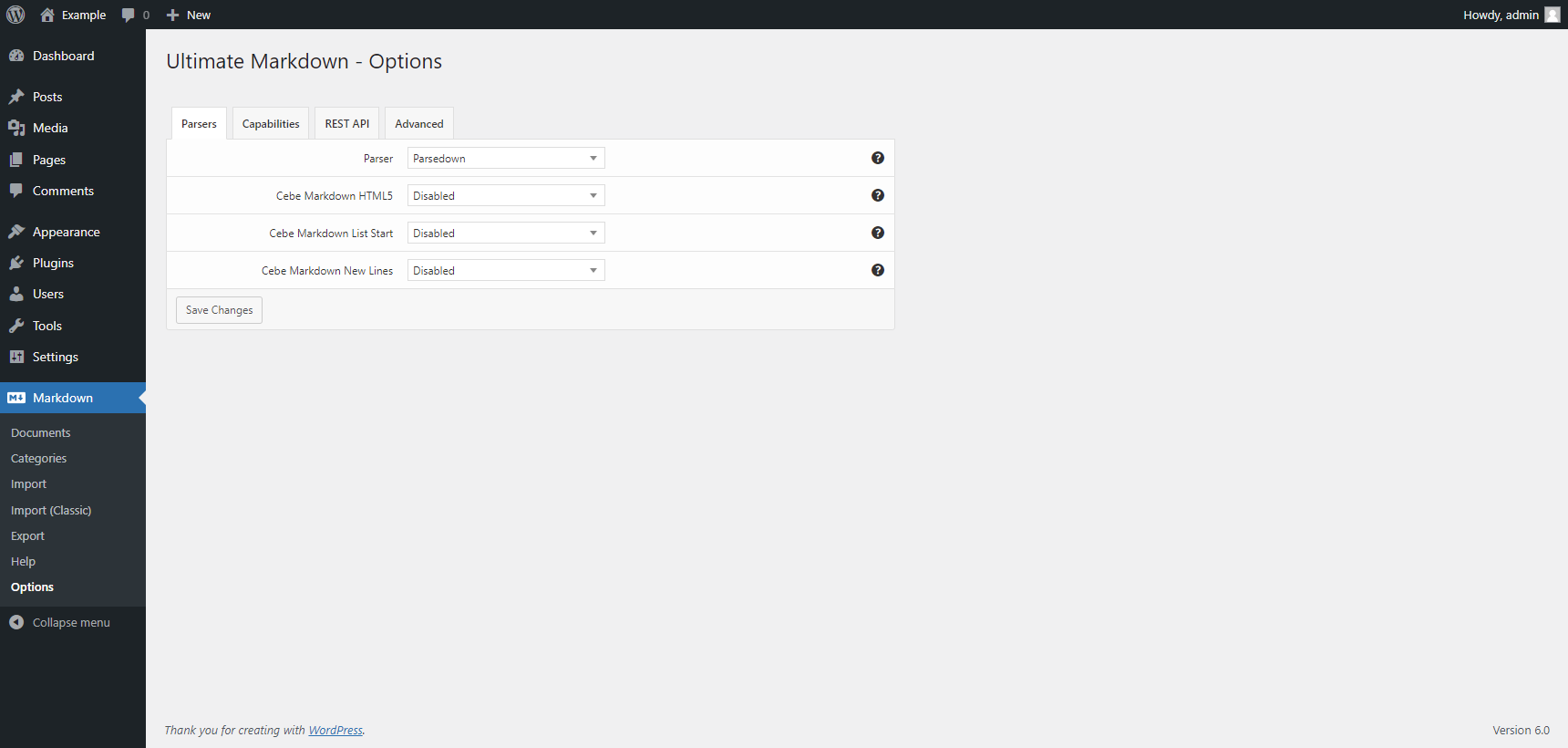Image resolution: width=1568 pixels, height=748 pixels.
Task: Click the 'Cebe Markdown List Start' label text
Action: pyautogui.click(x=331, y=233)
